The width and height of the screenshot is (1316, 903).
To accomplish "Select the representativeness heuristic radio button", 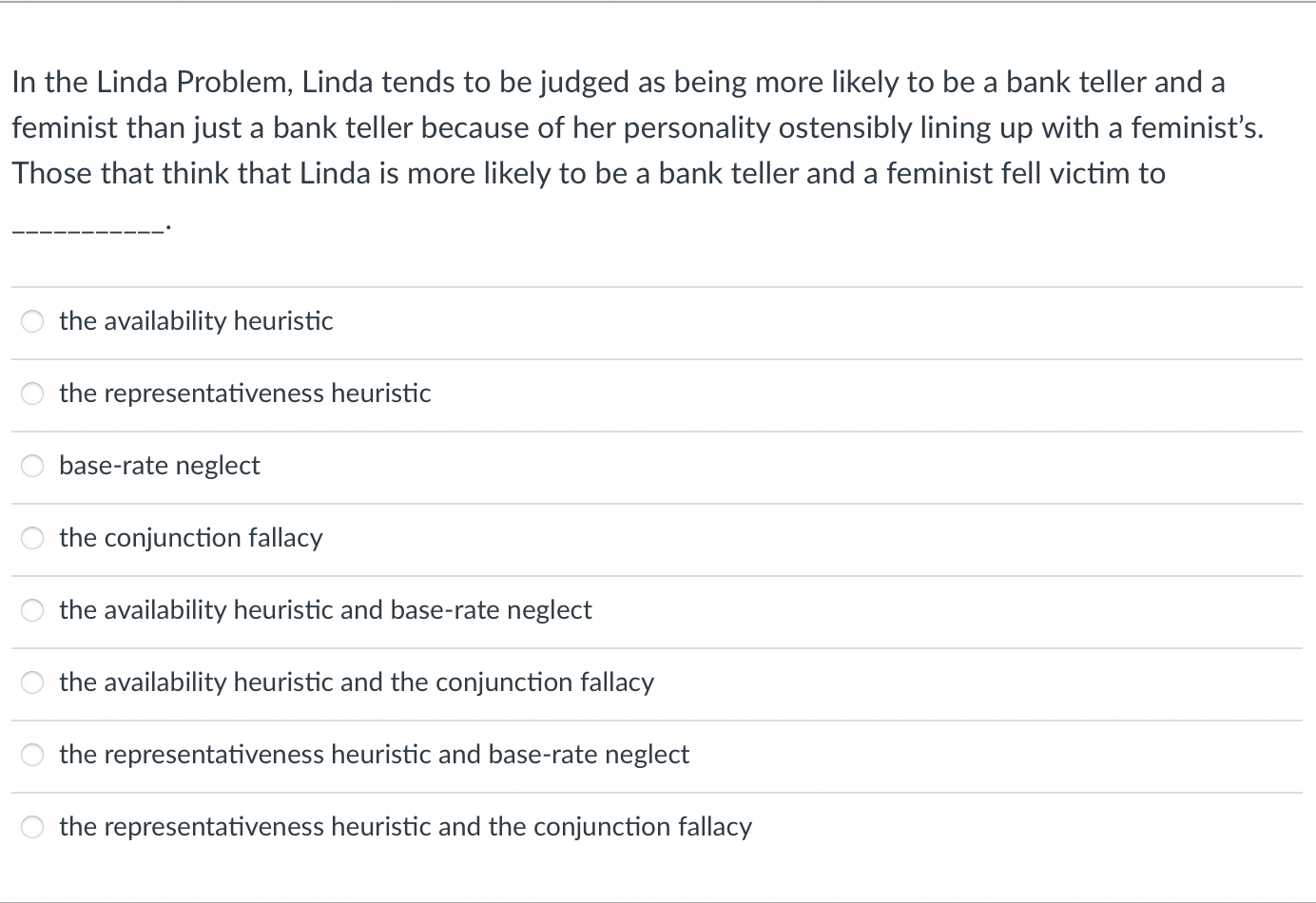I will (x=31, y=393).
